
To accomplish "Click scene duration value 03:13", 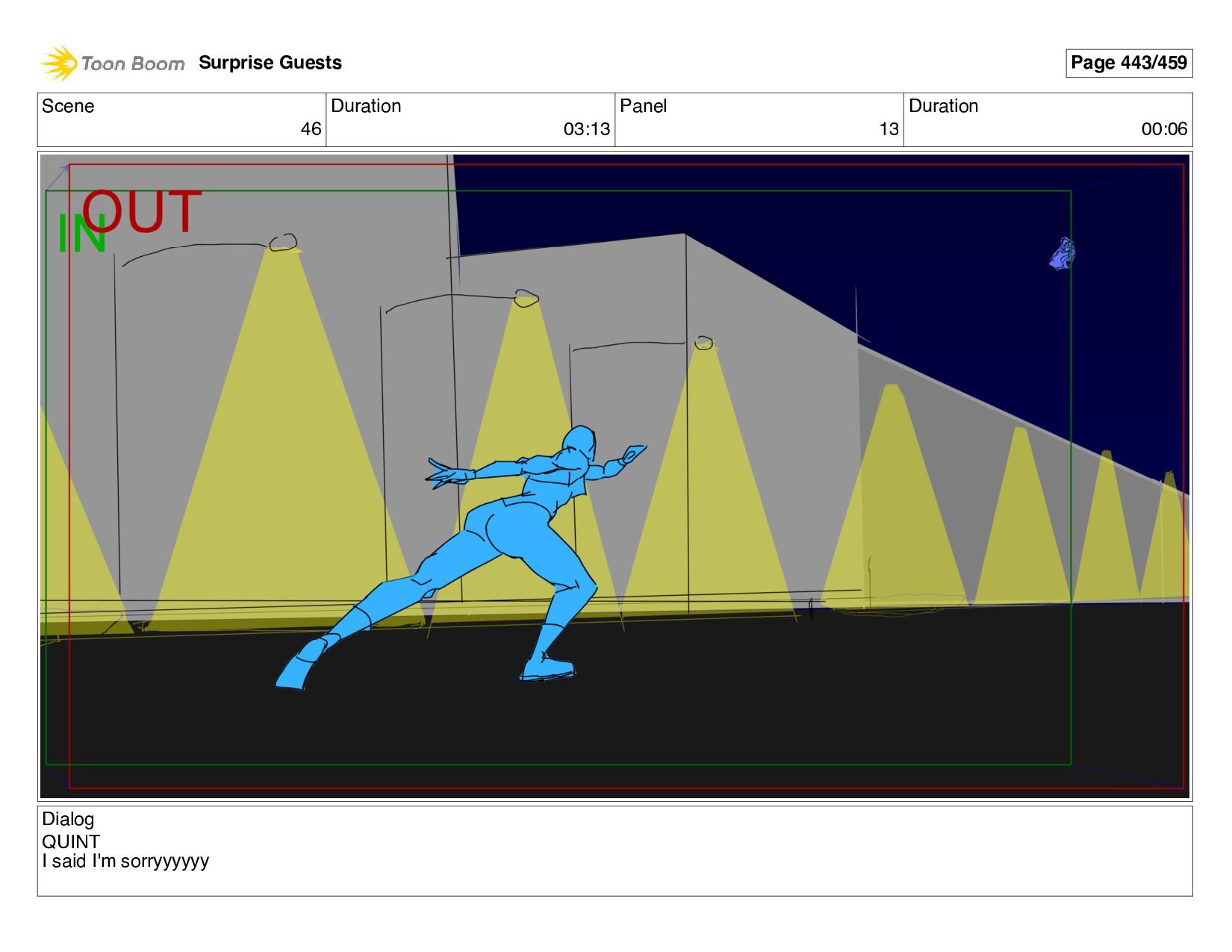I will [586, 129].
